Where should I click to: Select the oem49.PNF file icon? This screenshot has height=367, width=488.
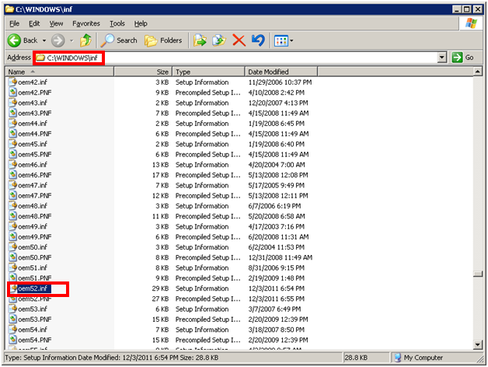point(13,237)
